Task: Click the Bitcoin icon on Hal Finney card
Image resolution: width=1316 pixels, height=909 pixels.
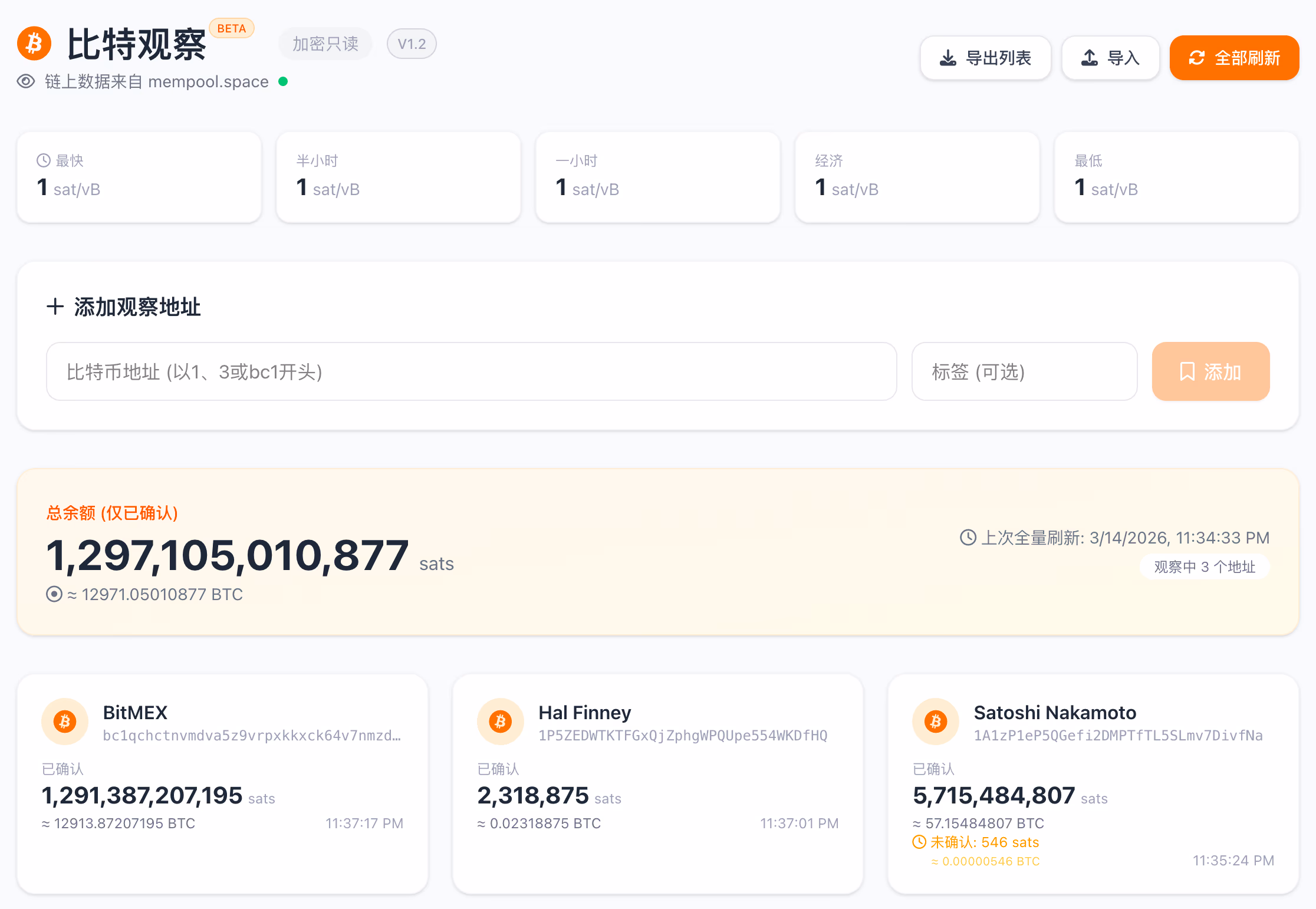Action: (x=501, y=722)
